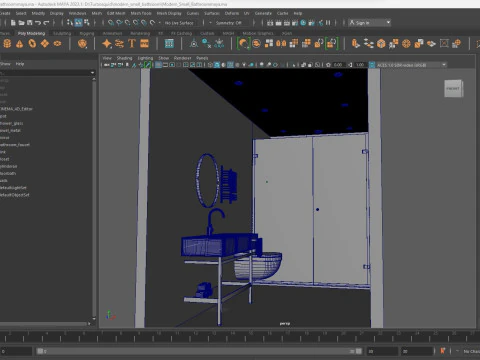
Task: Click the viewport gamma value field 1.00
Action: pos(360,65)
